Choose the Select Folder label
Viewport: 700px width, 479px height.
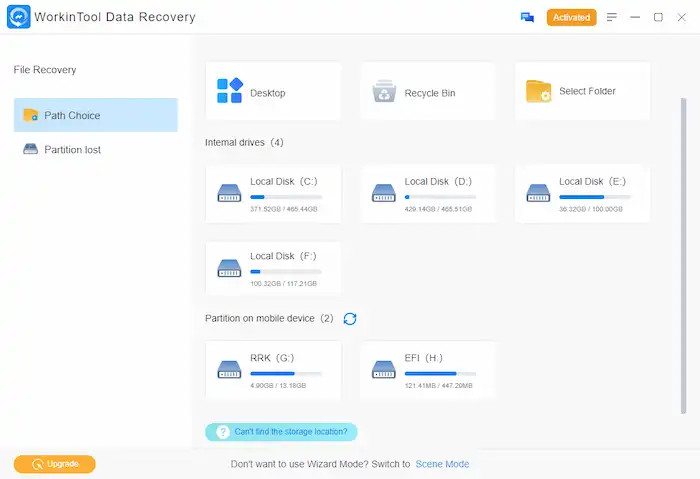587,91
